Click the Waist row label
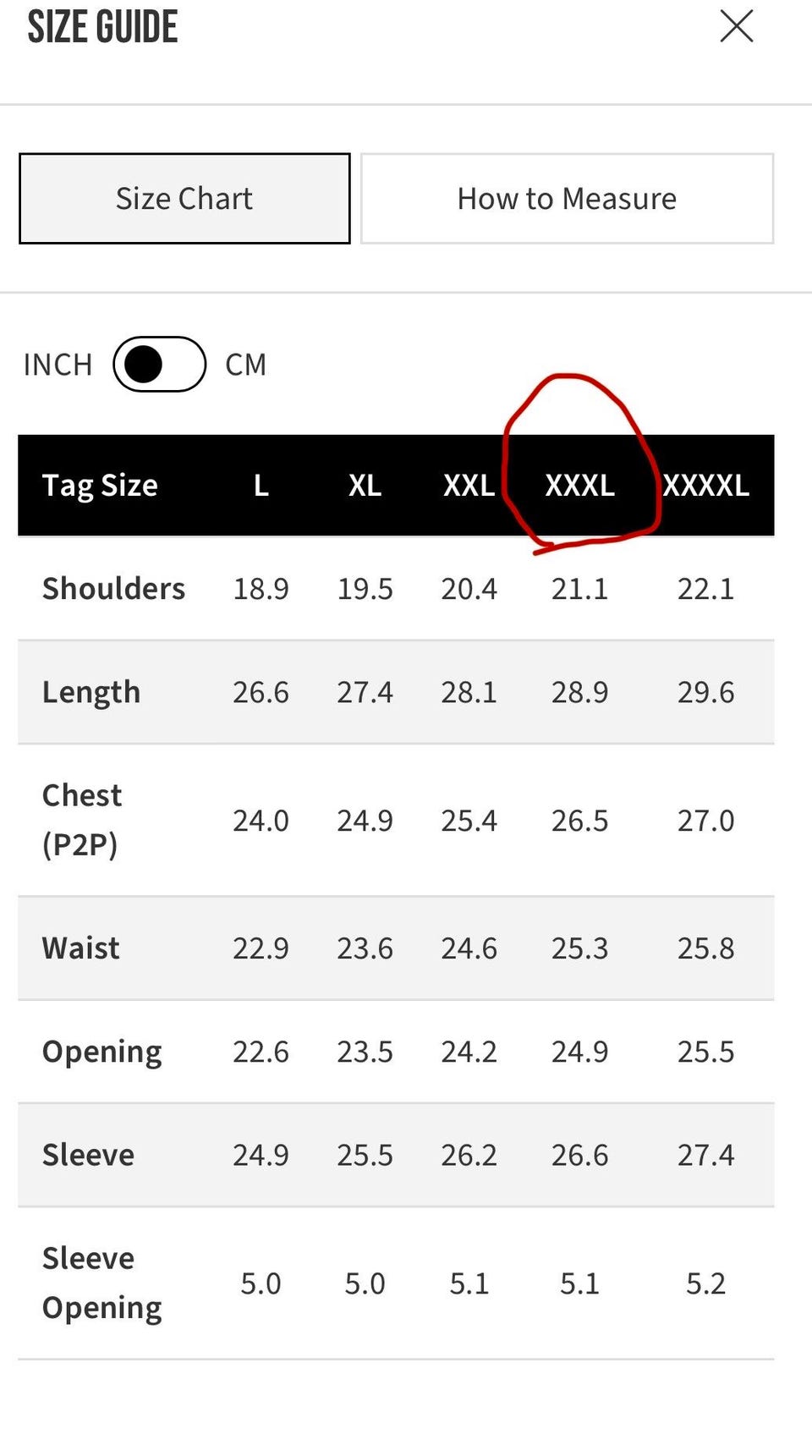The image size is (812, 1456). pos(80,948)
